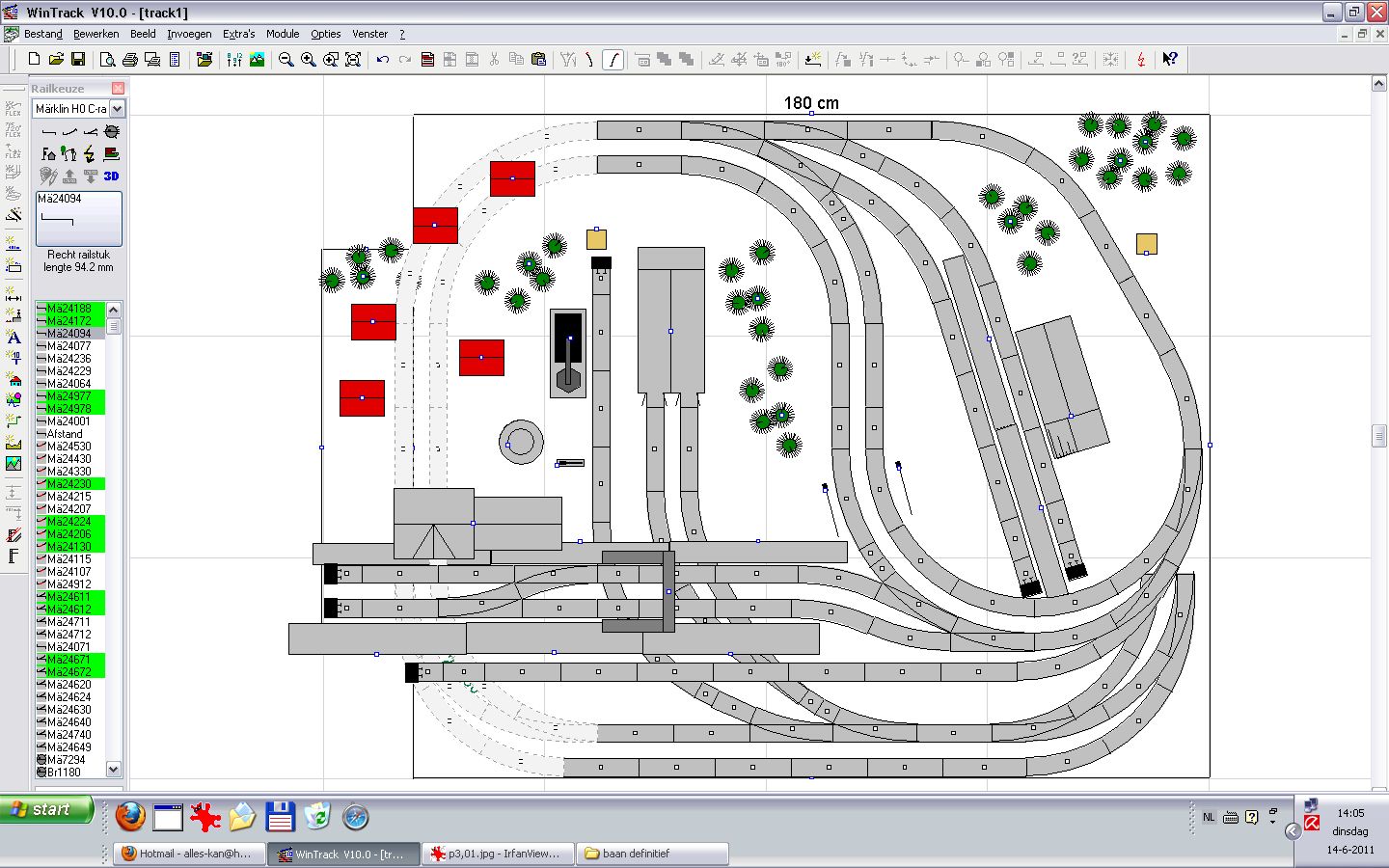Click the track list scroll down arrow
The height and width of the screenshot is (868, 1389).
tap(113, 770)
